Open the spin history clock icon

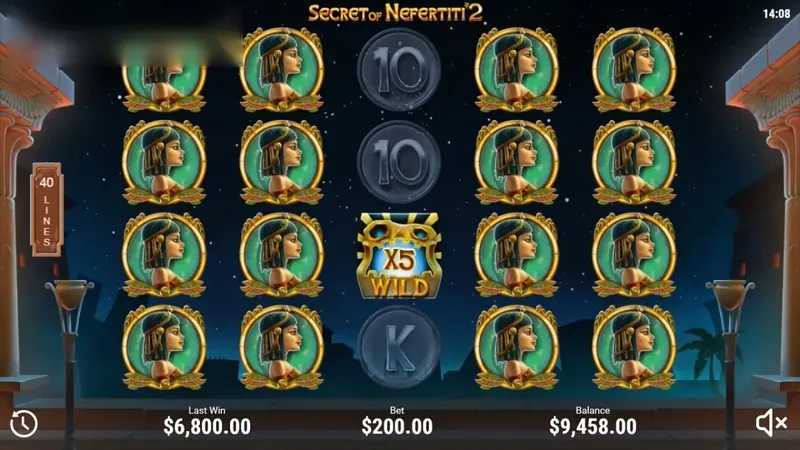coord(23,423)
